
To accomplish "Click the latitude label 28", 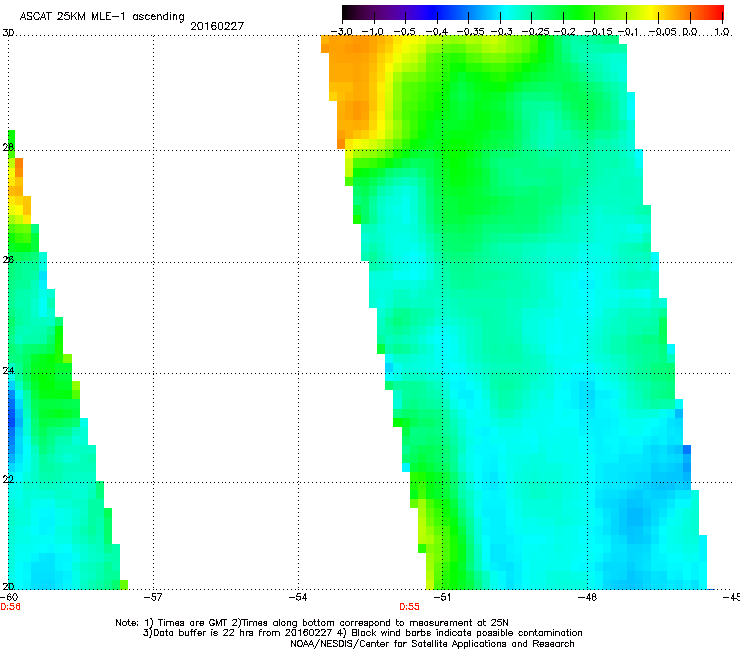I will point(8,147).
